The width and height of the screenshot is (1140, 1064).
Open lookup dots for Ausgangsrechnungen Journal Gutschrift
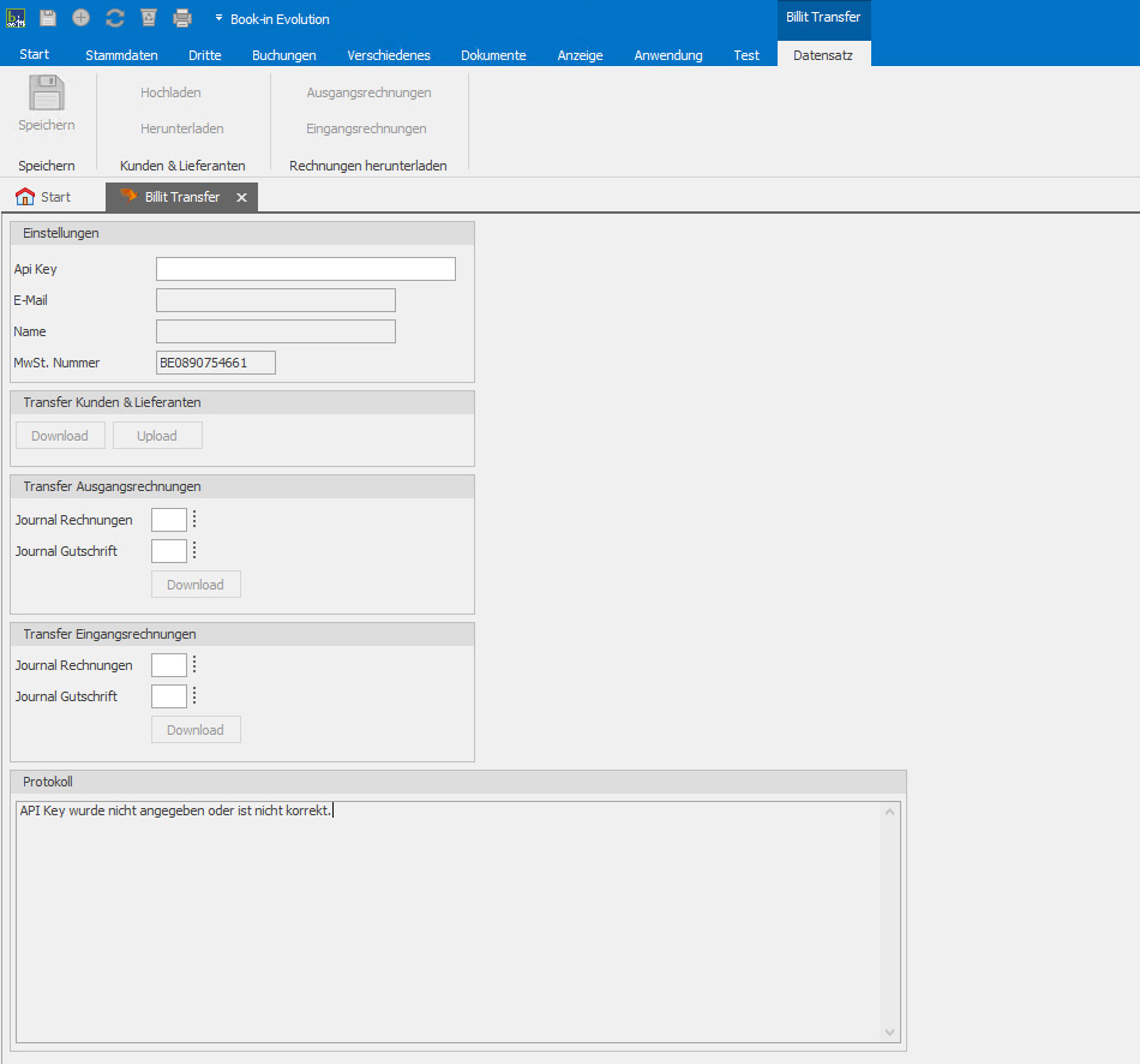[194, 551]
